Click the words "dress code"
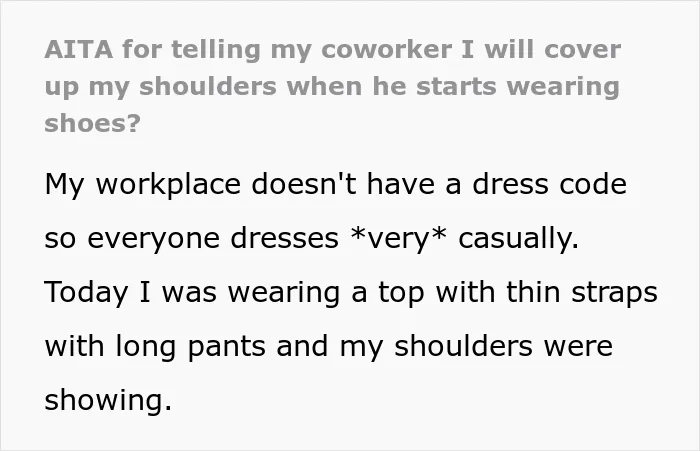 tap(549, 184)
